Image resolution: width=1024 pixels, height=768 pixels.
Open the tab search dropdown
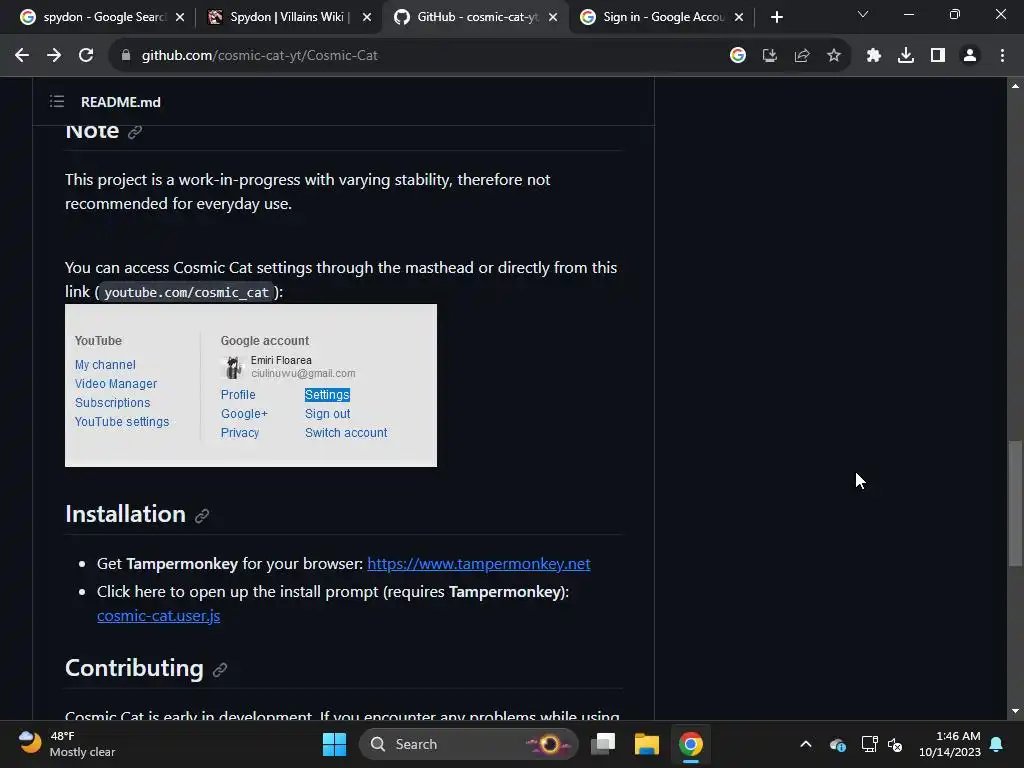click(x=863, y=14)
